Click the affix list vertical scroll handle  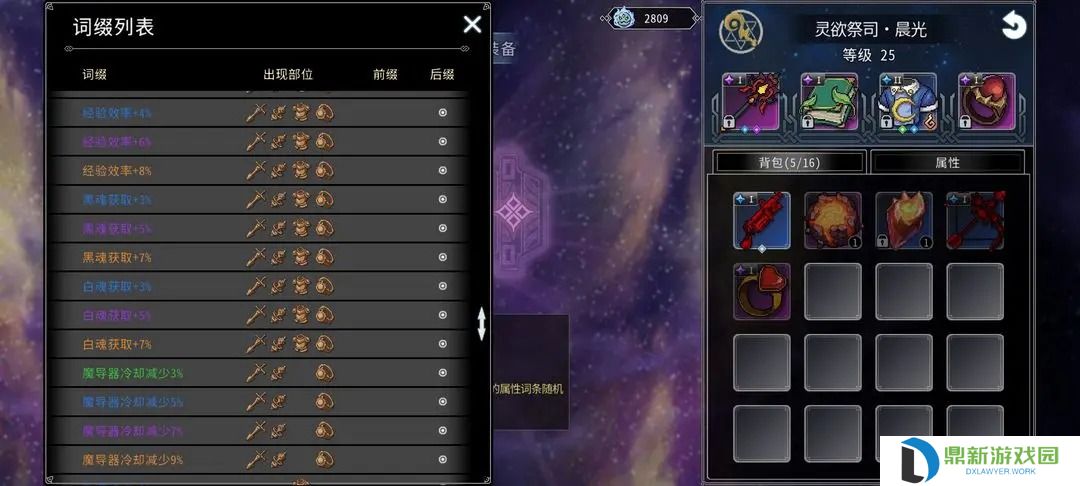point(481,324)
